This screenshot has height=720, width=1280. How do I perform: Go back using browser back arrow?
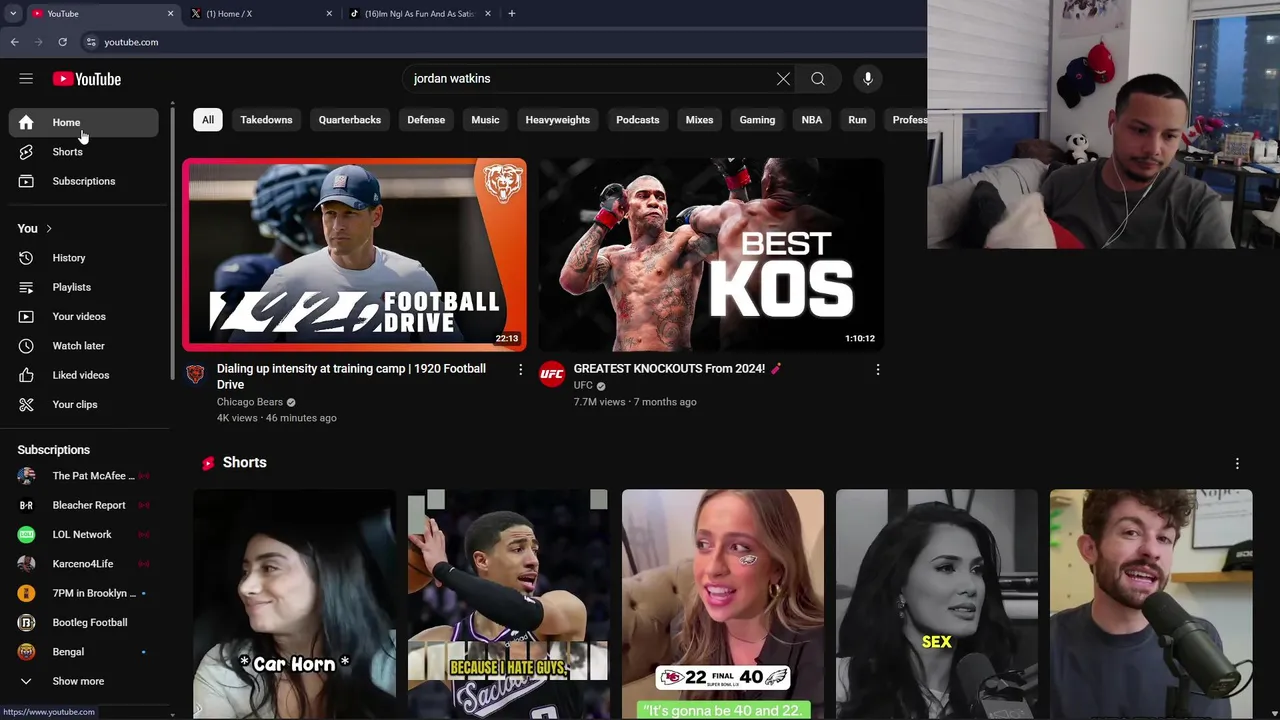(x=14, y=42)
